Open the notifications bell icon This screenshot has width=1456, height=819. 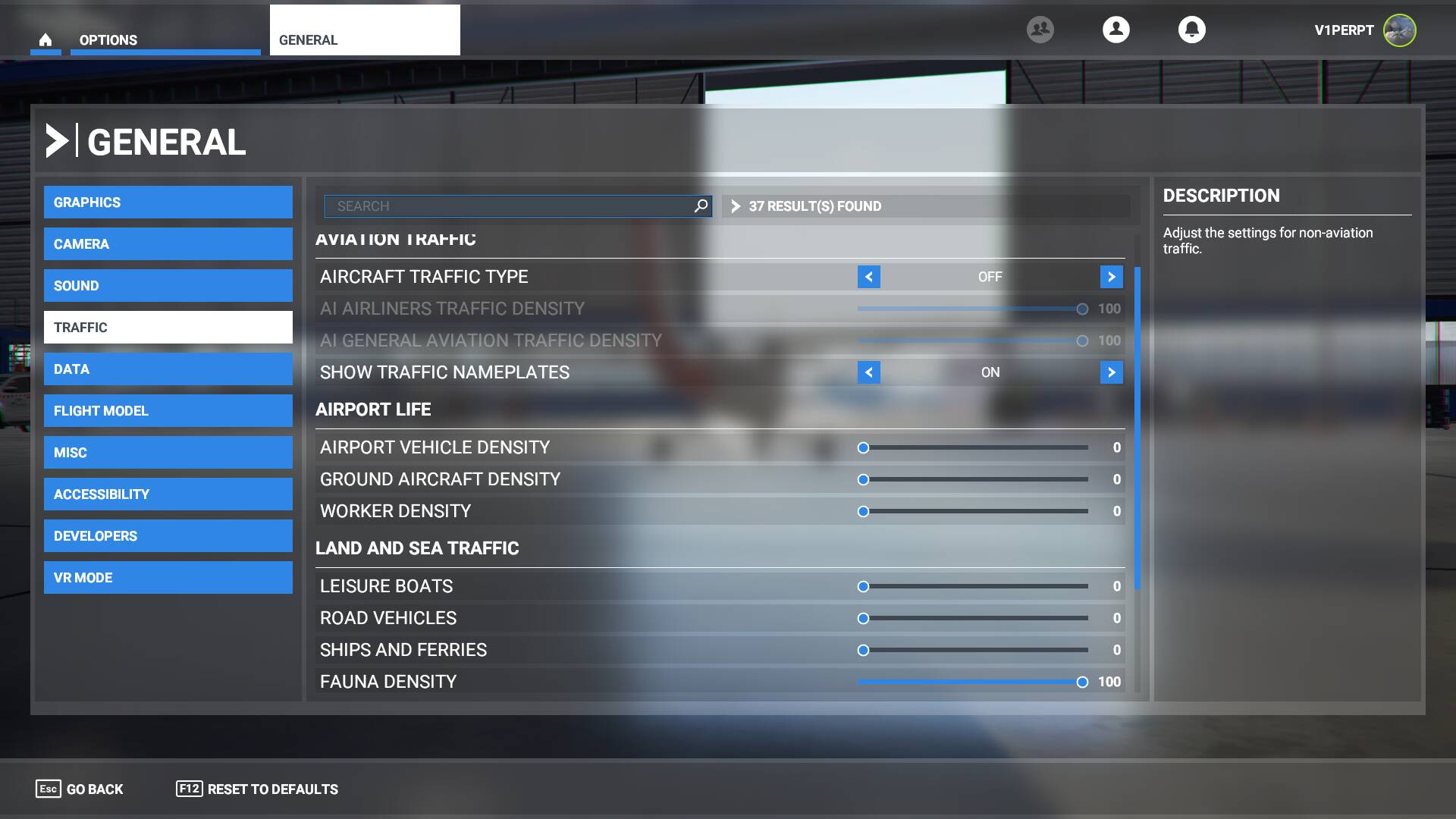pos(1191,30)
